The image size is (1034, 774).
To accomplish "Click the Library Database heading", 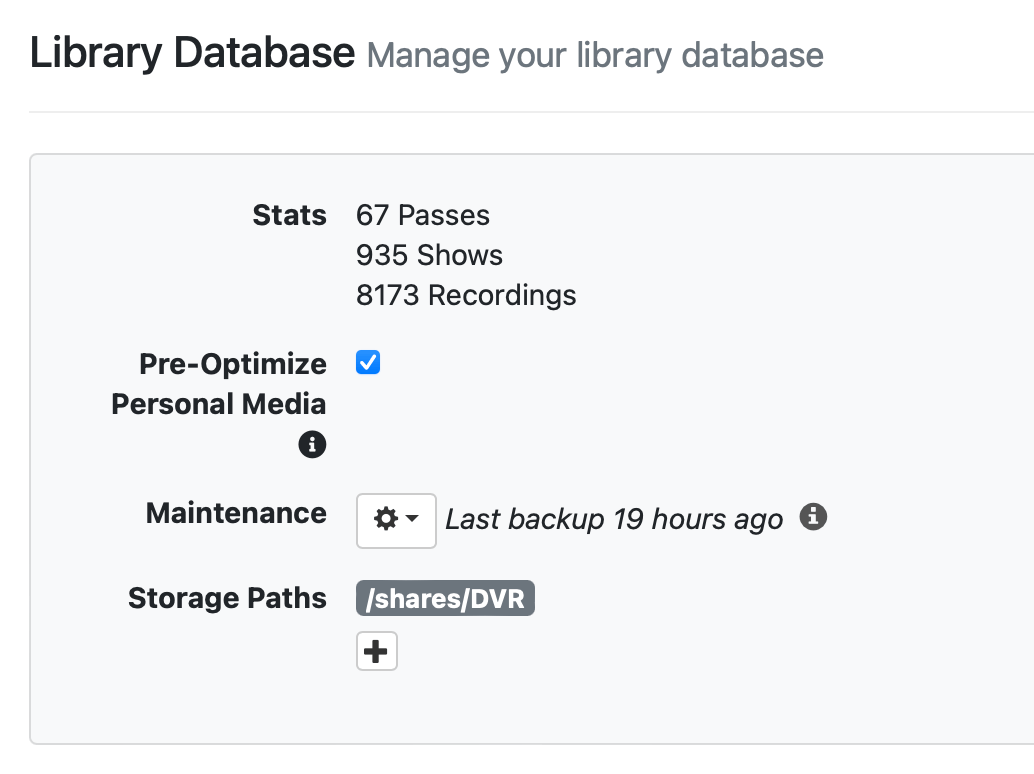I will click(x=192, y=53).
